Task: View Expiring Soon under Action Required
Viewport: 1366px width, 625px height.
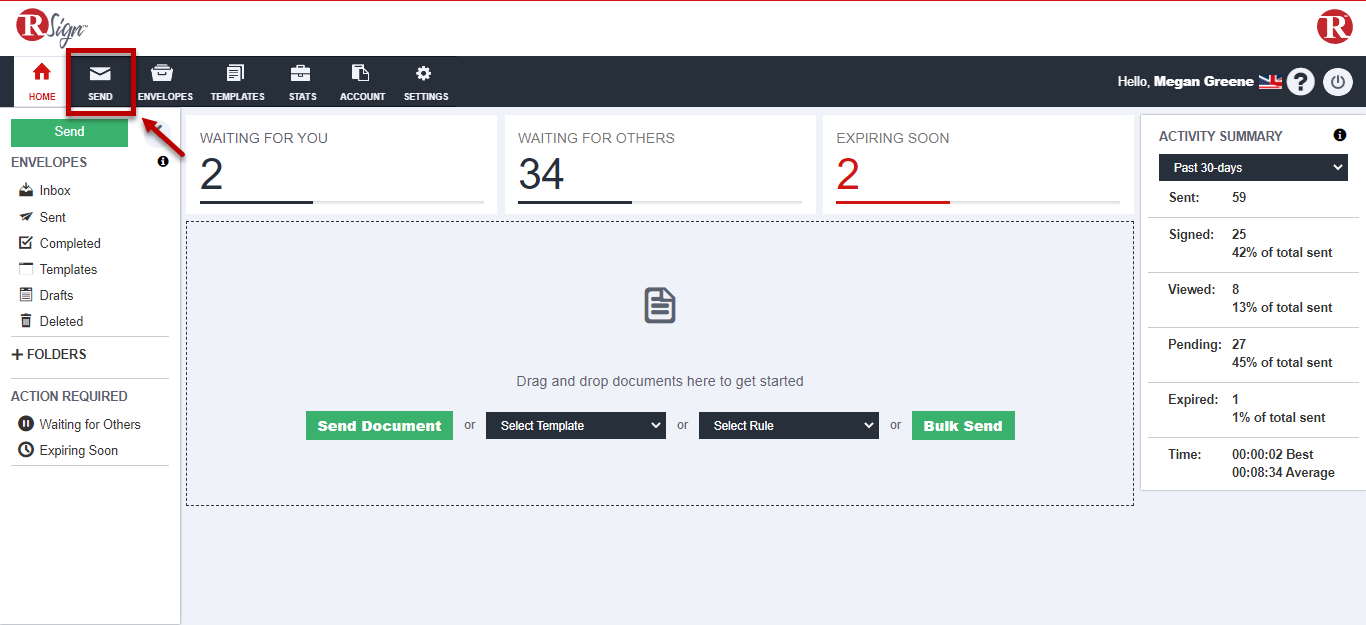Action: [x=78, y=450]
